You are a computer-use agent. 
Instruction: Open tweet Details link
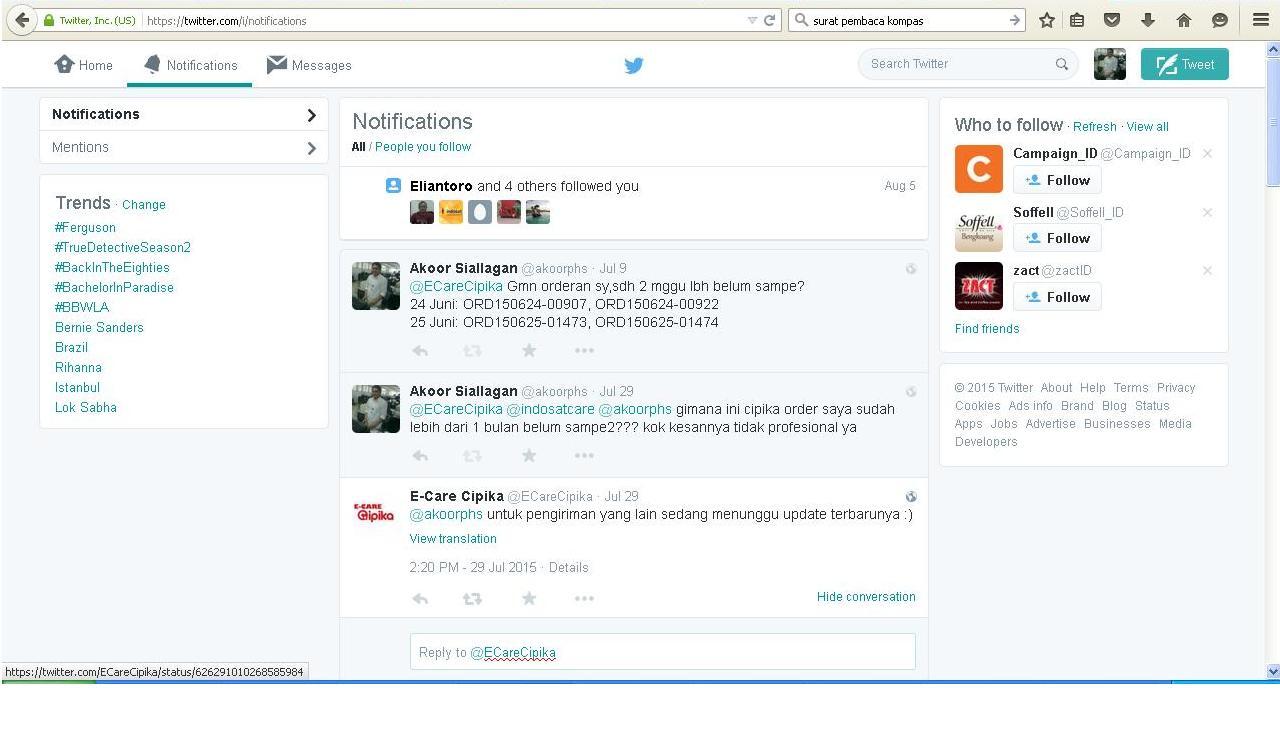click(568, 567)
